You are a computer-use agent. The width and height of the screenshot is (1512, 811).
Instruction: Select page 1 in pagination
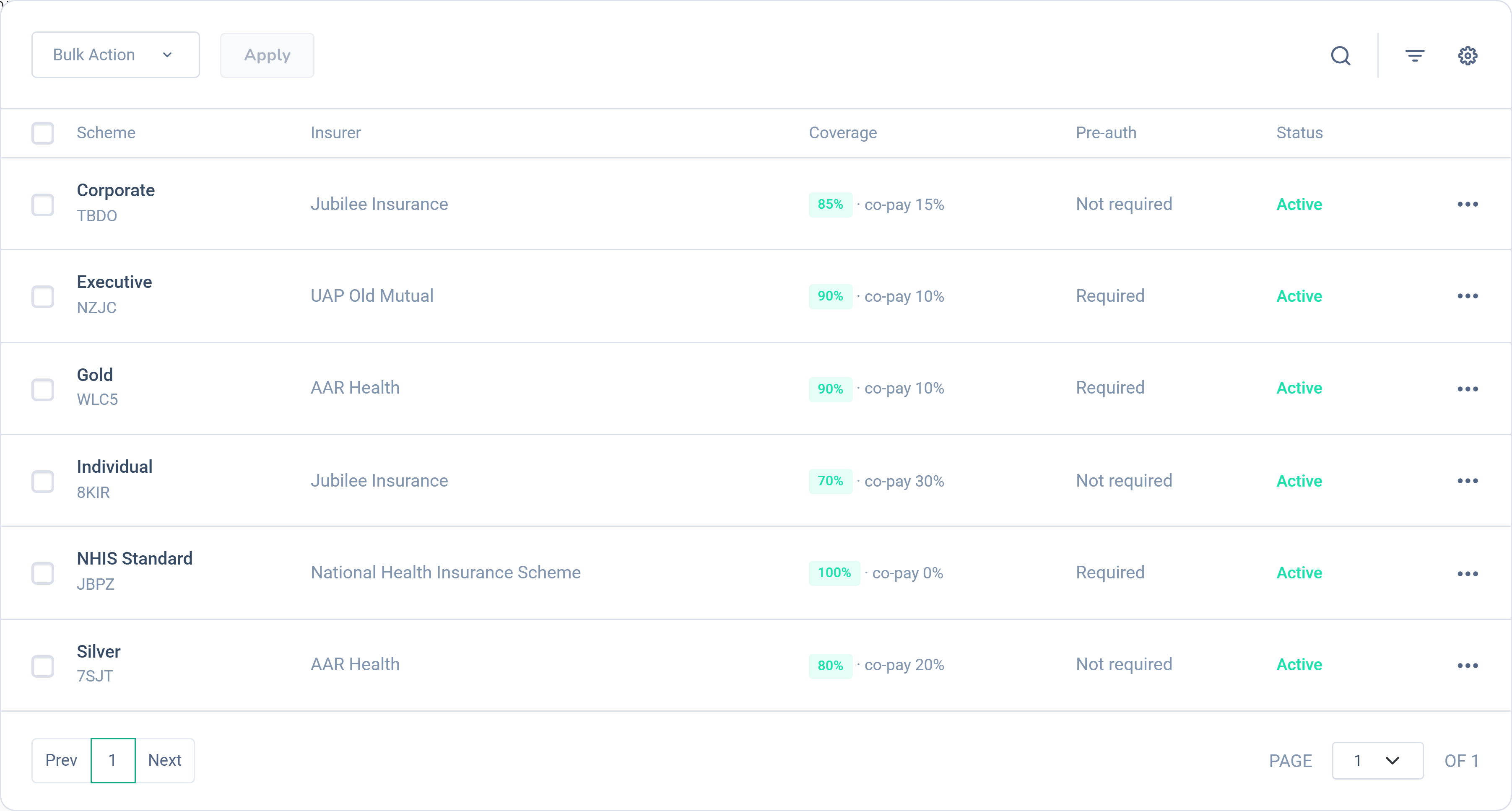[x=113, y=761]
